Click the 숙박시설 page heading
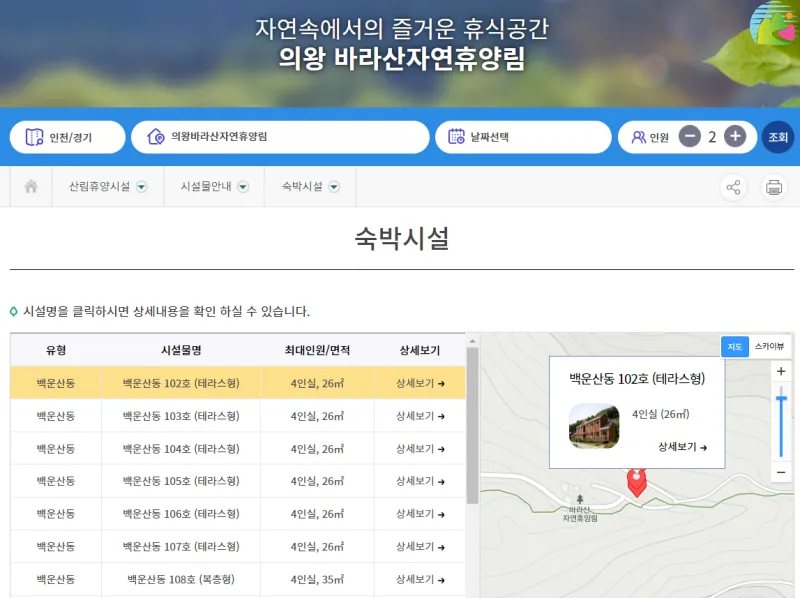This screenshot has height=598, width=800. 402,238
